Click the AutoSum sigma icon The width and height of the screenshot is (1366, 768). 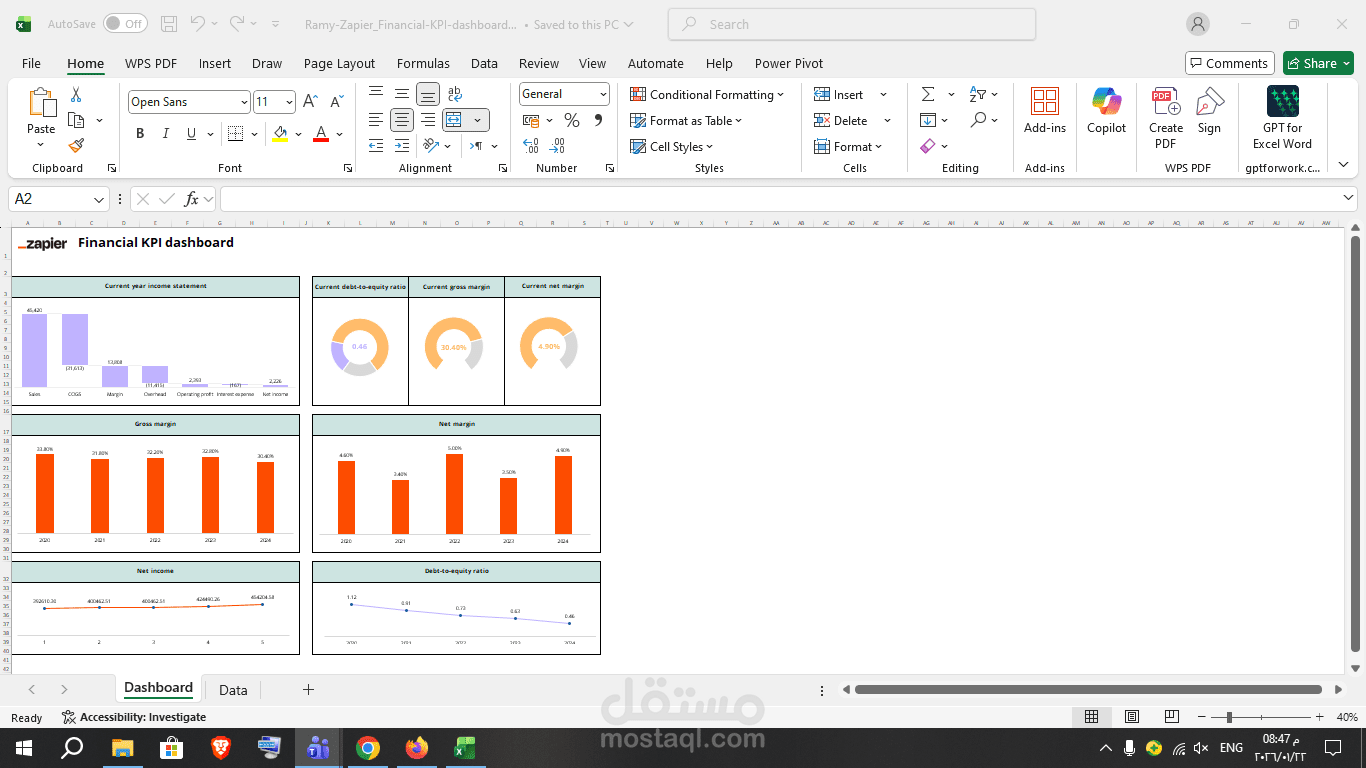click(928, 94)
